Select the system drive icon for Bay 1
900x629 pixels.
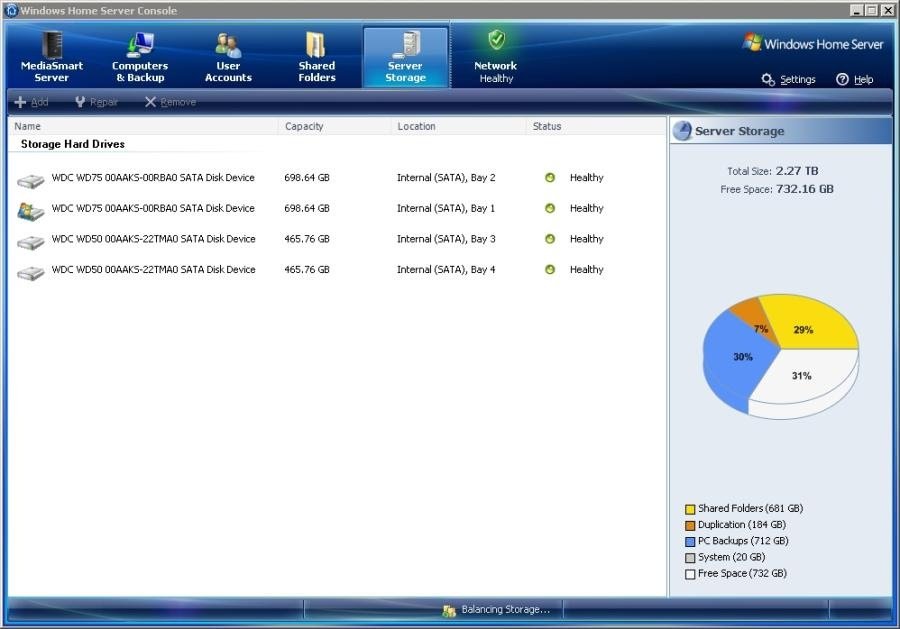coord(30,212)
